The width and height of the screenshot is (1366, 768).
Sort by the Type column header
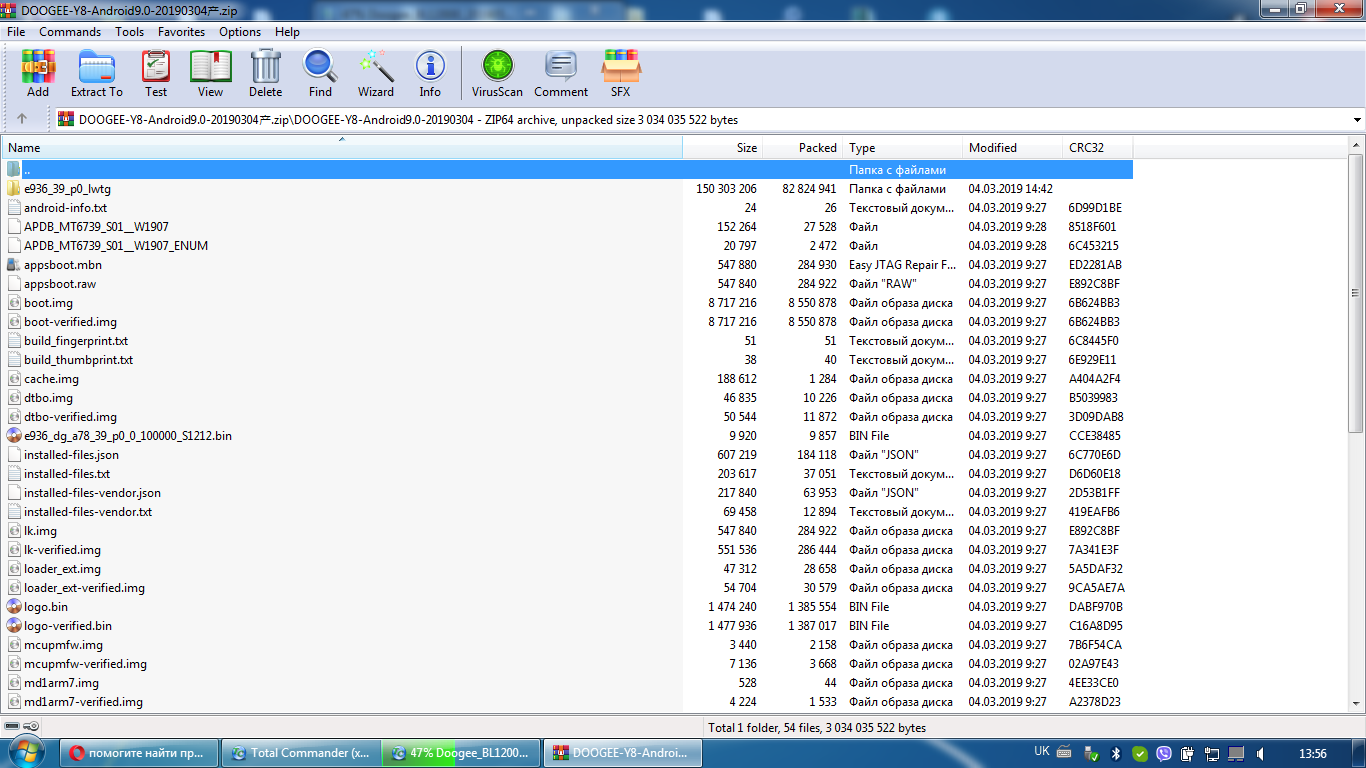coord(902,147)
